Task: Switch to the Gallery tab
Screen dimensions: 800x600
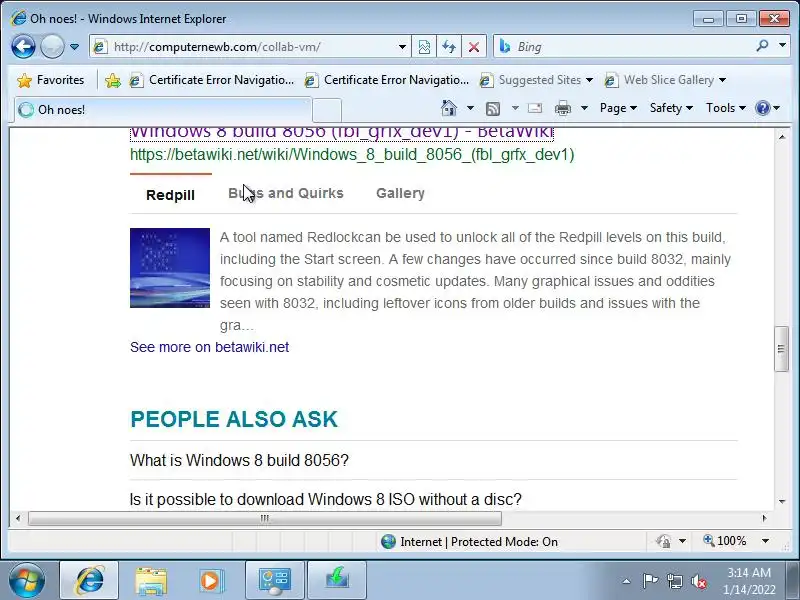Action: click(401, 193)
